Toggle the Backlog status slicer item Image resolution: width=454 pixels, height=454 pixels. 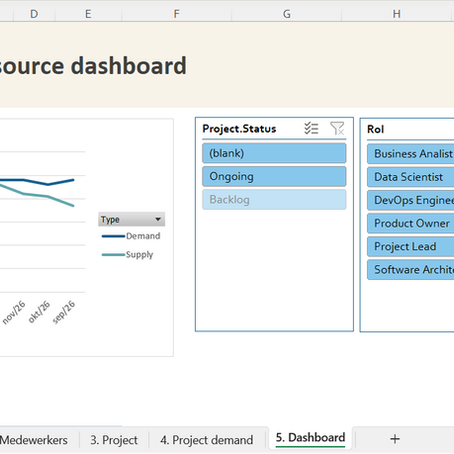point(274,200)
